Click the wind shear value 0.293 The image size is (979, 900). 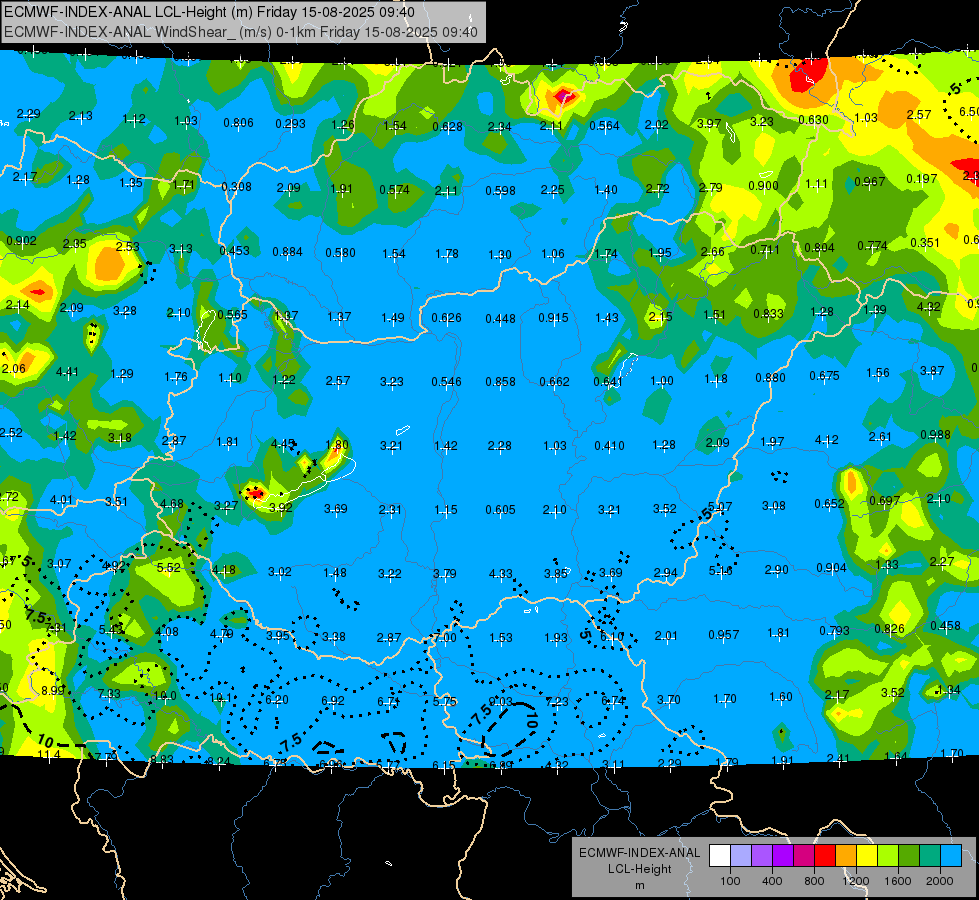tap(290, 124)
